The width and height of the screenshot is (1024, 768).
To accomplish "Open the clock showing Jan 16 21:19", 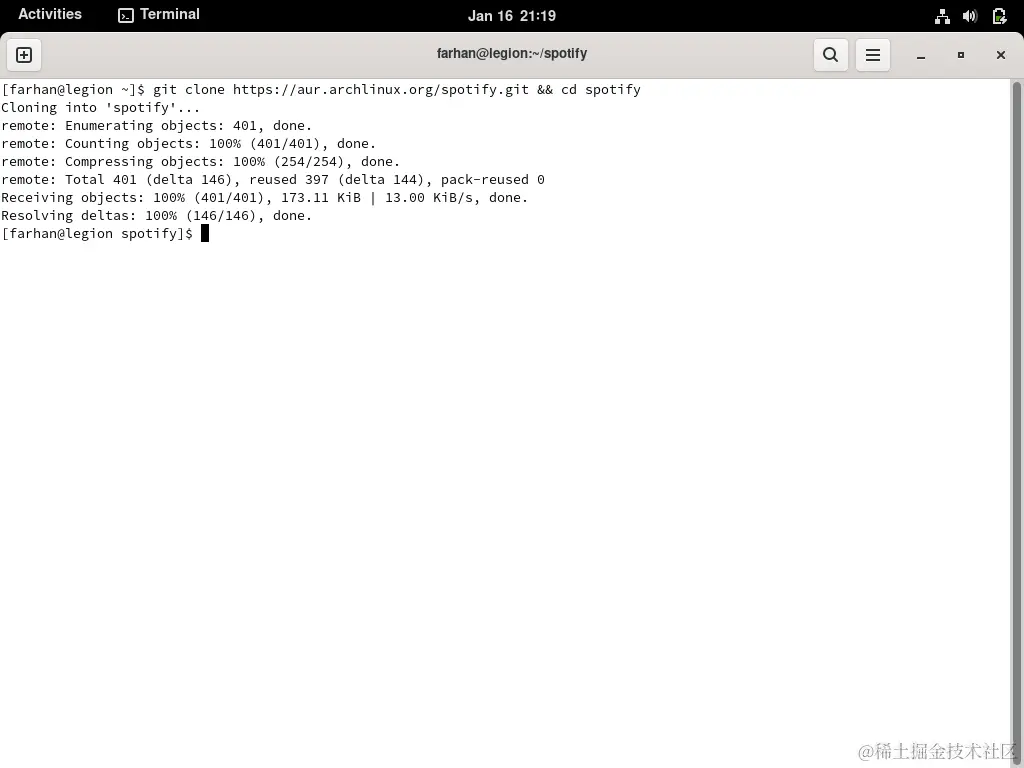I will click(512, 15).
